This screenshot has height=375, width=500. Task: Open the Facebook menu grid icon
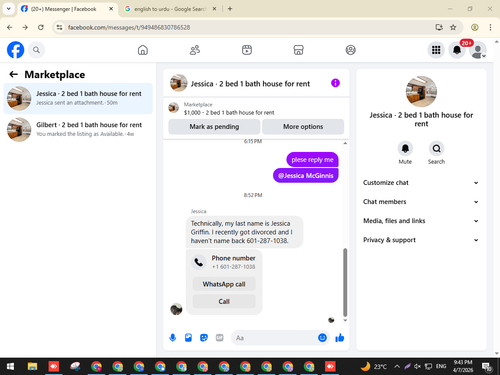[436, 50]
